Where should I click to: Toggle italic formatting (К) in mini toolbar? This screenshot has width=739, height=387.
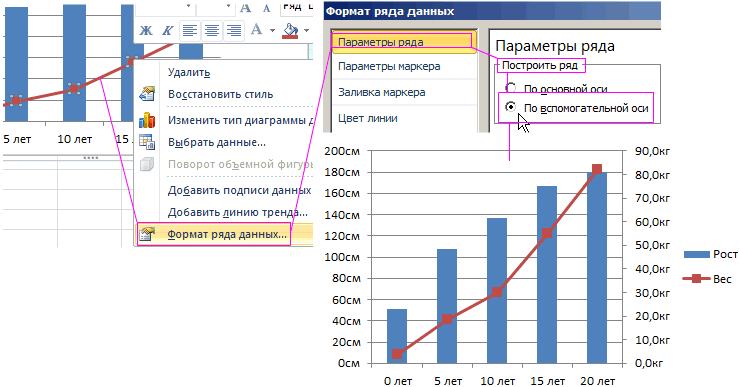click(167, 31)
